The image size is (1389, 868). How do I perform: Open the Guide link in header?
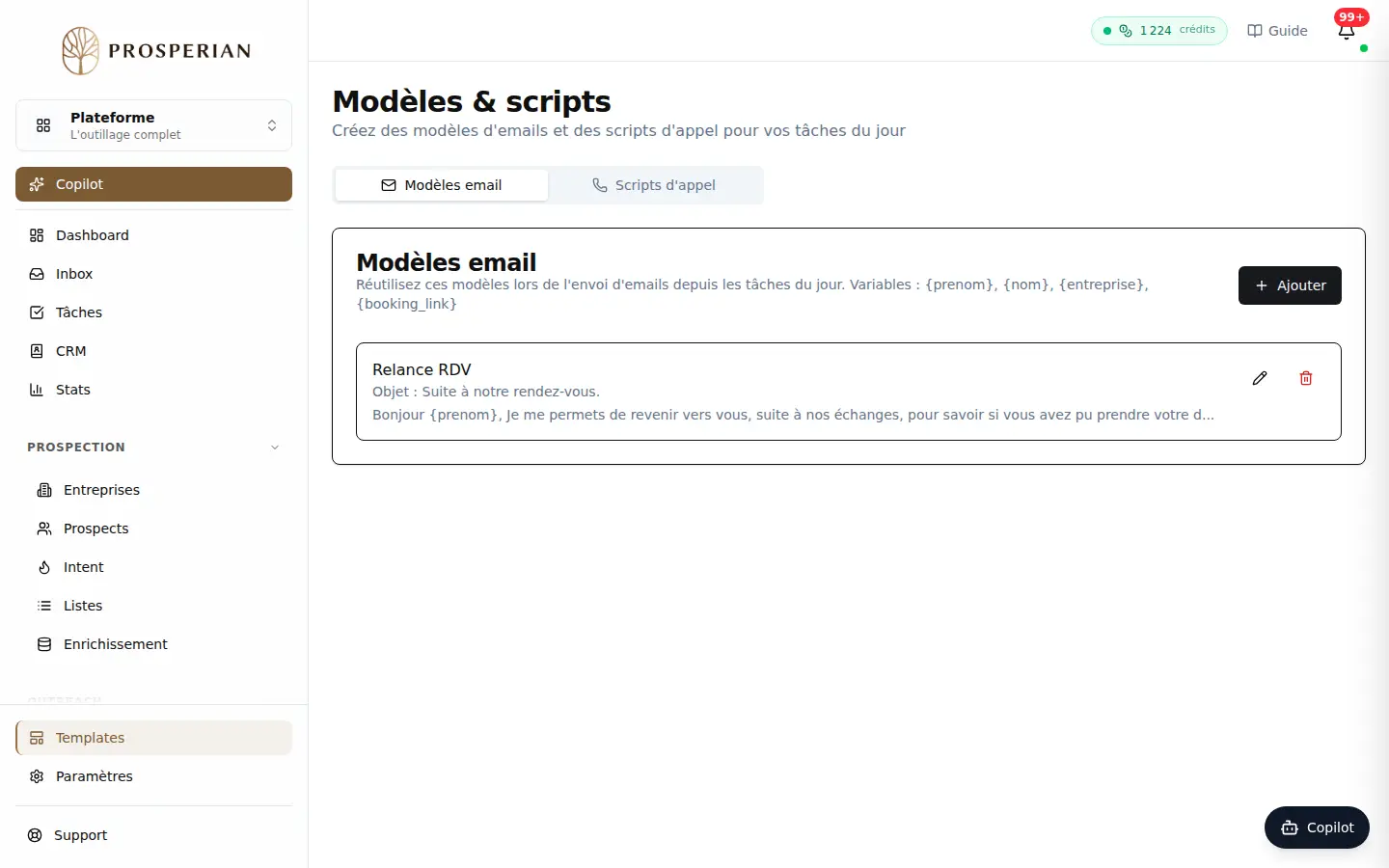click(1277, 31)
